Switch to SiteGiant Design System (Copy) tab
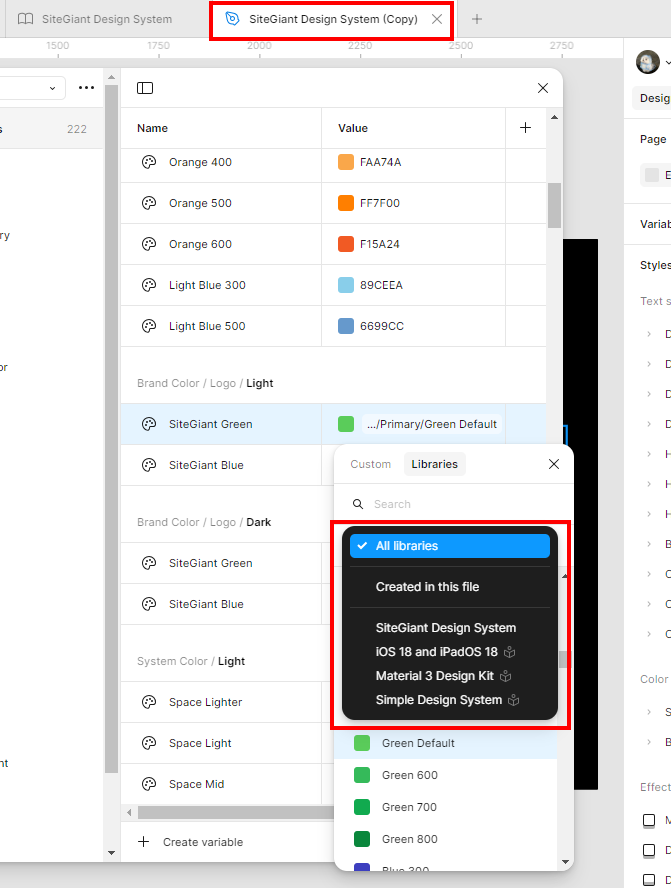This screenshot has width=671, height=888. (x=332, y=19)
